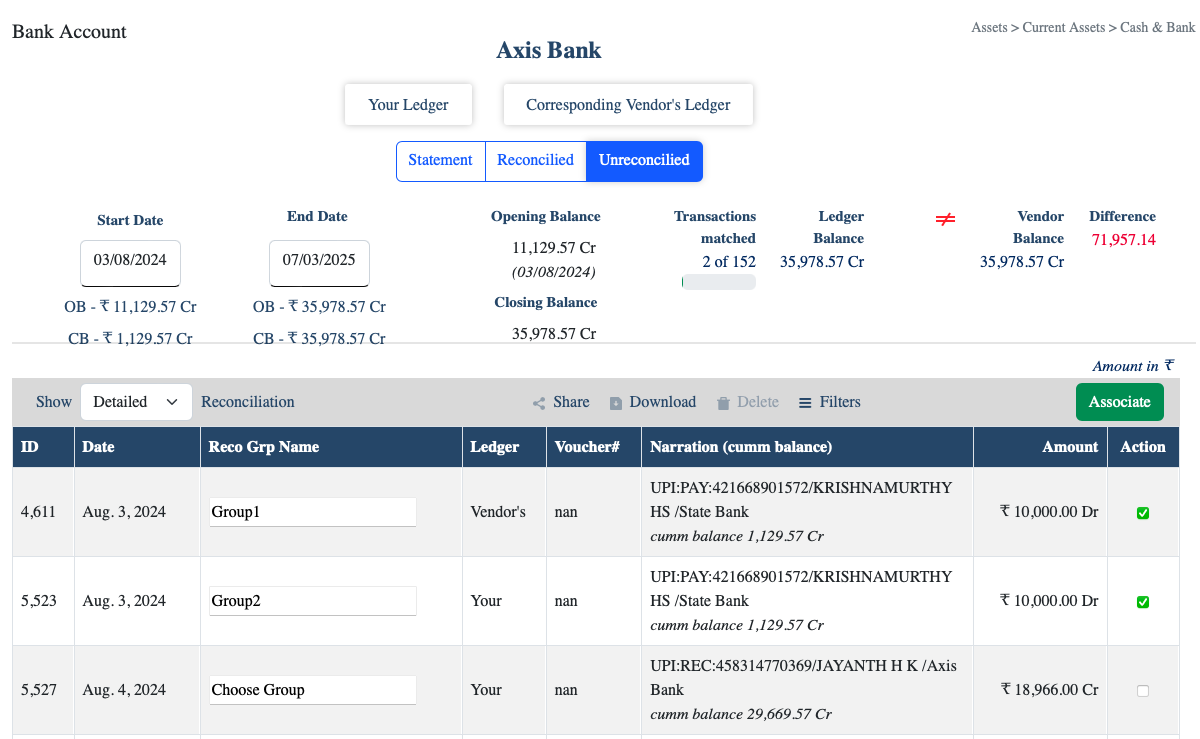Click the Start Date field 03/08/2024
Viewport: 1200px width, 739px height.
click(130, 263)
